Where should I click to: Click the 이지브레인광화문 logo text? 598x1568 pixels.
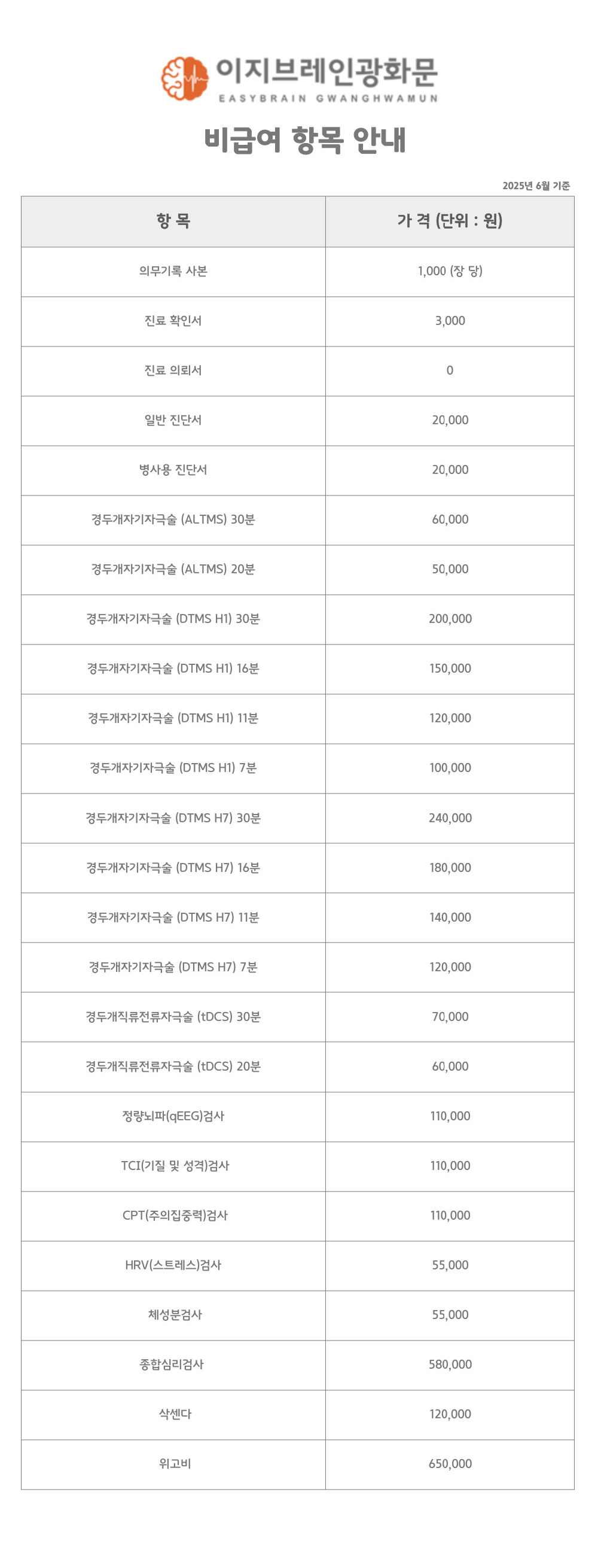click(327, 72)
